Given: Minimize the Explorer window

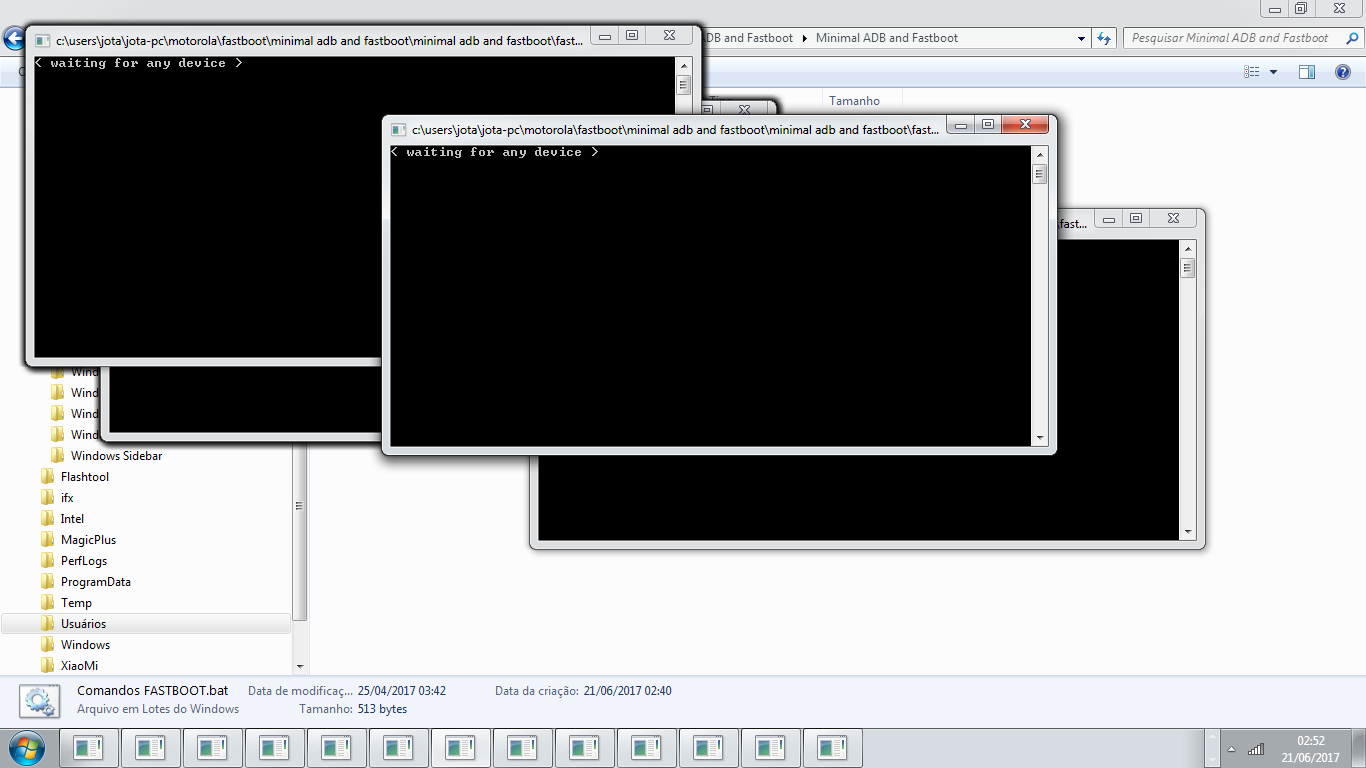Looking at the screenshot, I should 1273,8.
